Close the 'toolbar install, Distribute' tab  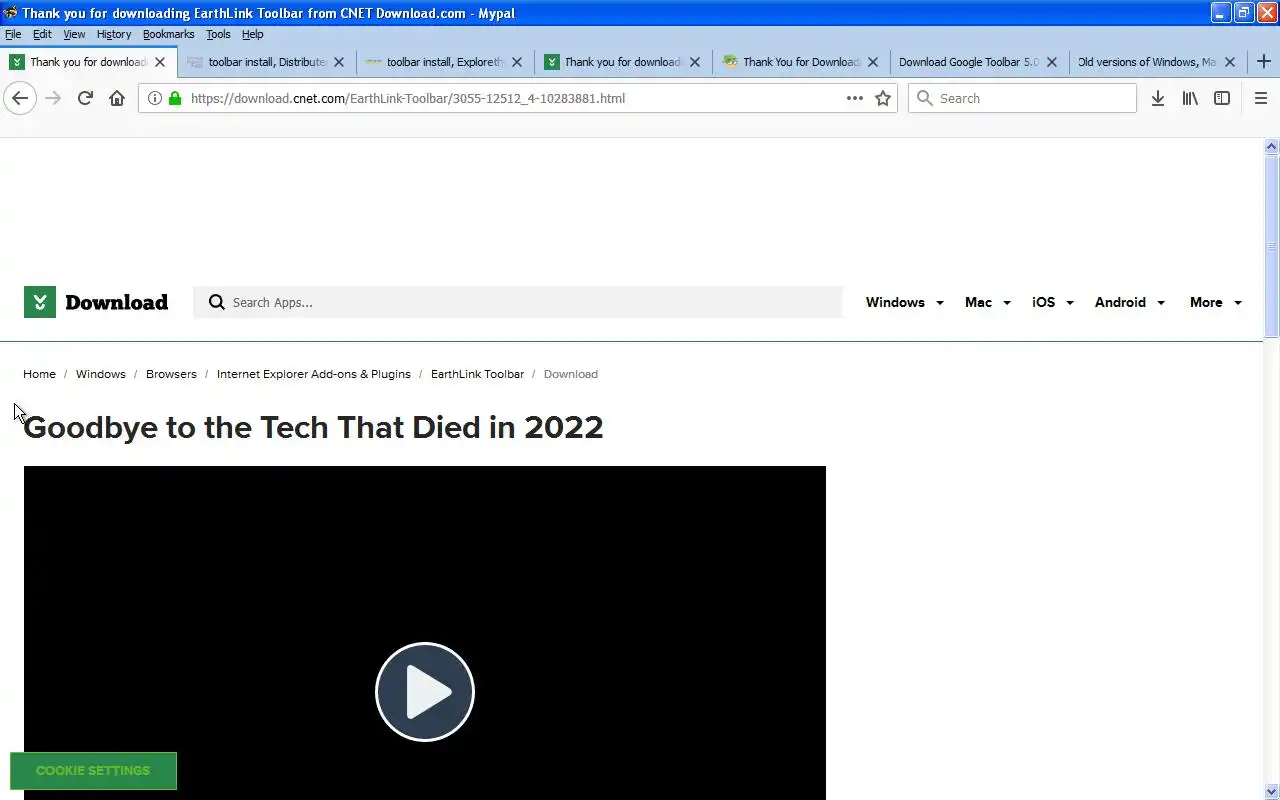pyautogui.click(x=338, y=62)
